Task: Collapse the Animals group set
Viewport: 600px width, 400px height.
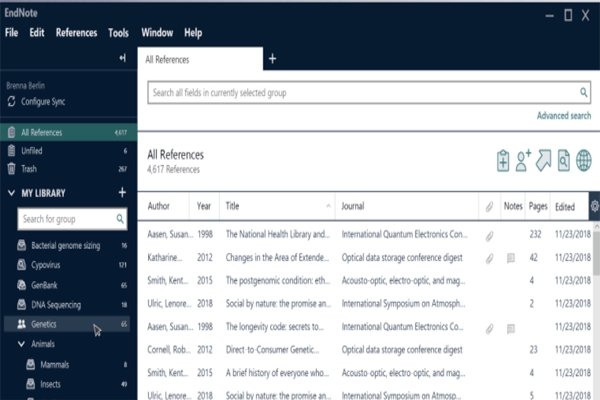Action: [24, 344]
